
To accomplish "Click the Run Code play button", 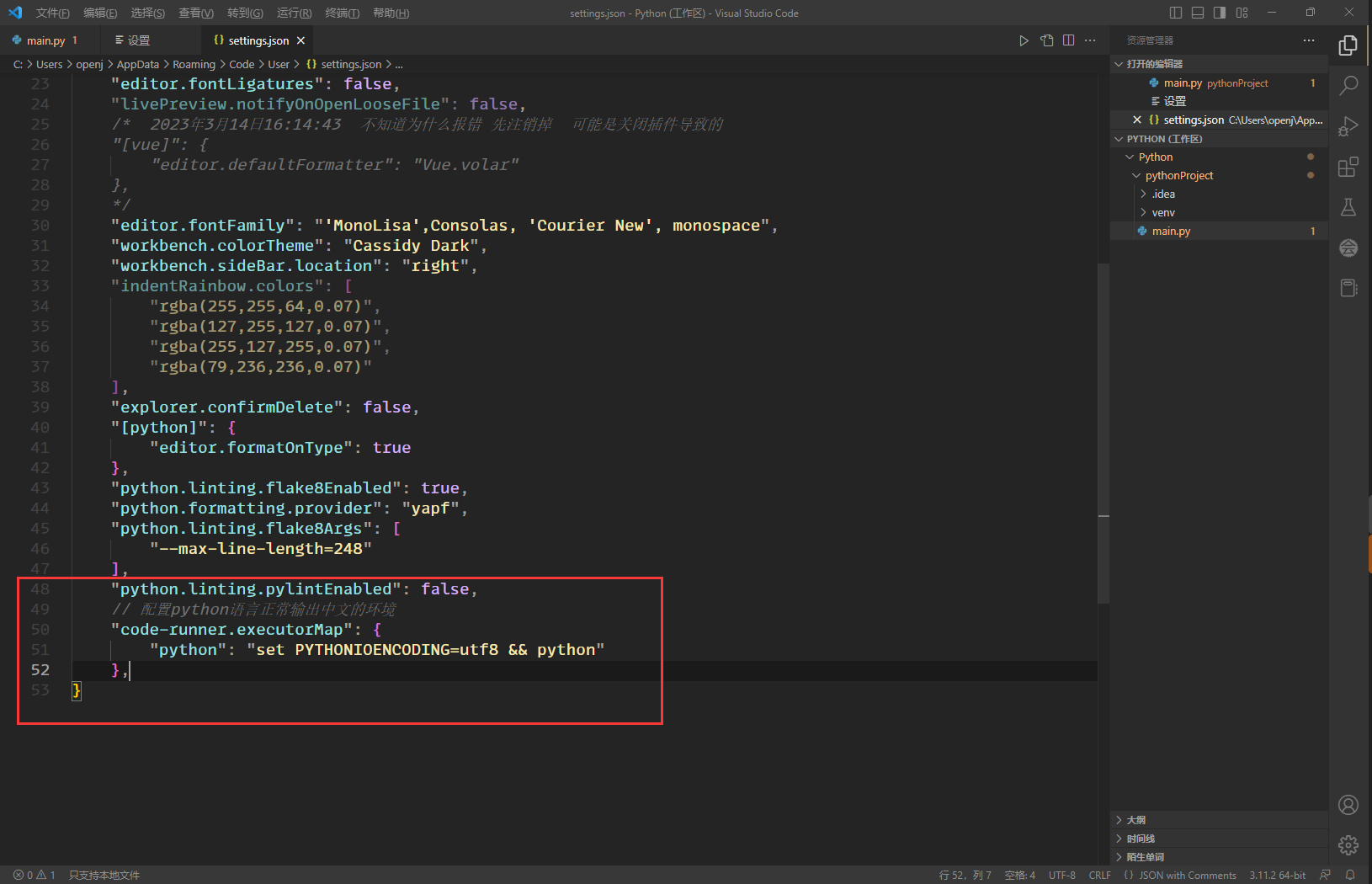I will (1024, 40).
